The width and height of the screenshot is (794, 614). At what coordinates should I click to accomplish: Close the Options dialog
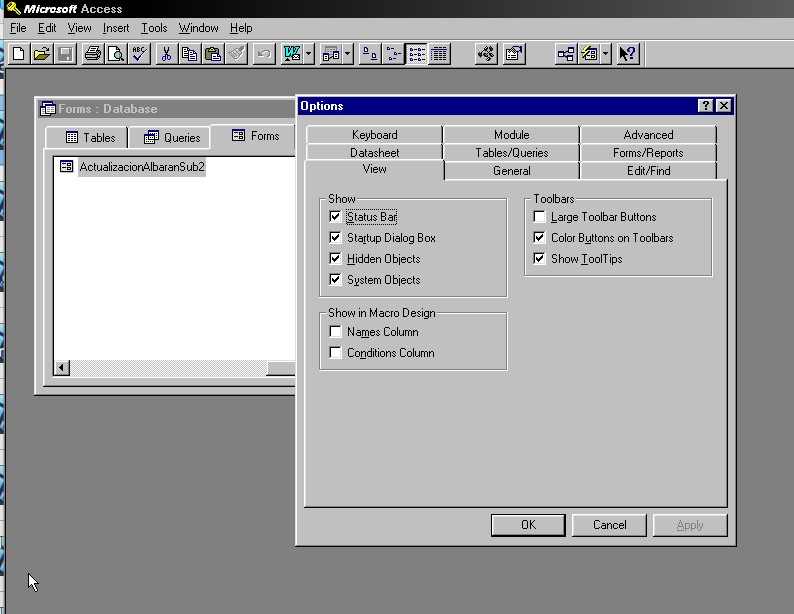tap(724, 105)
